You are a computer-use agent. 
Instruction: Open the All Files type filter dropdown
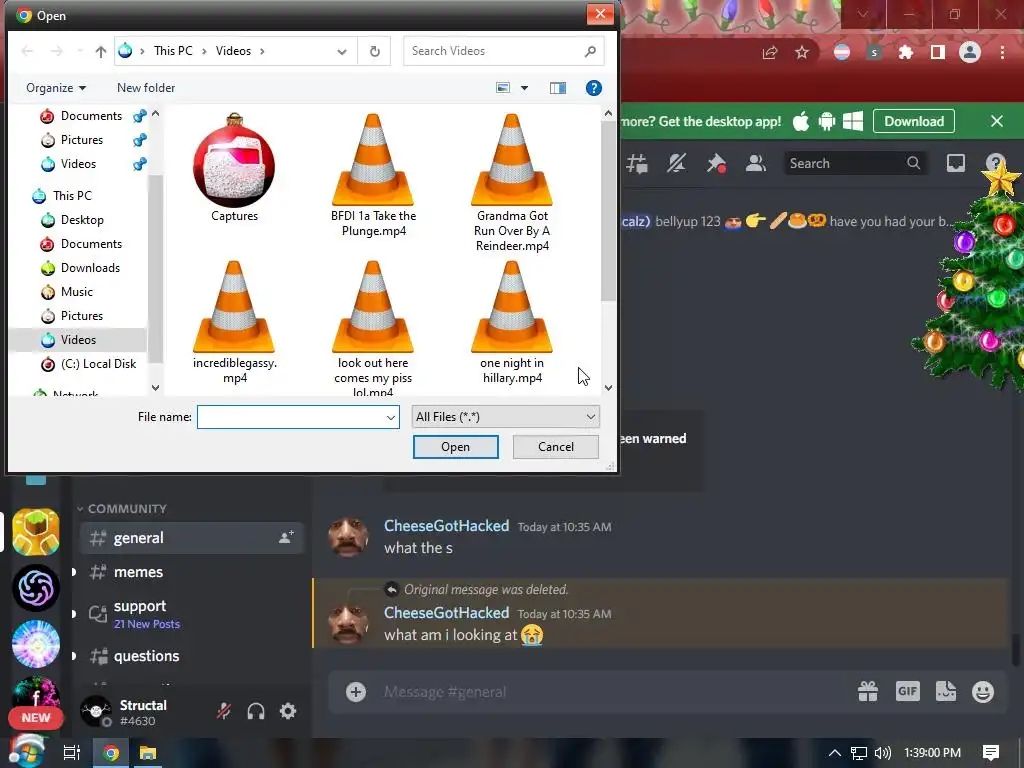(505, 417)
